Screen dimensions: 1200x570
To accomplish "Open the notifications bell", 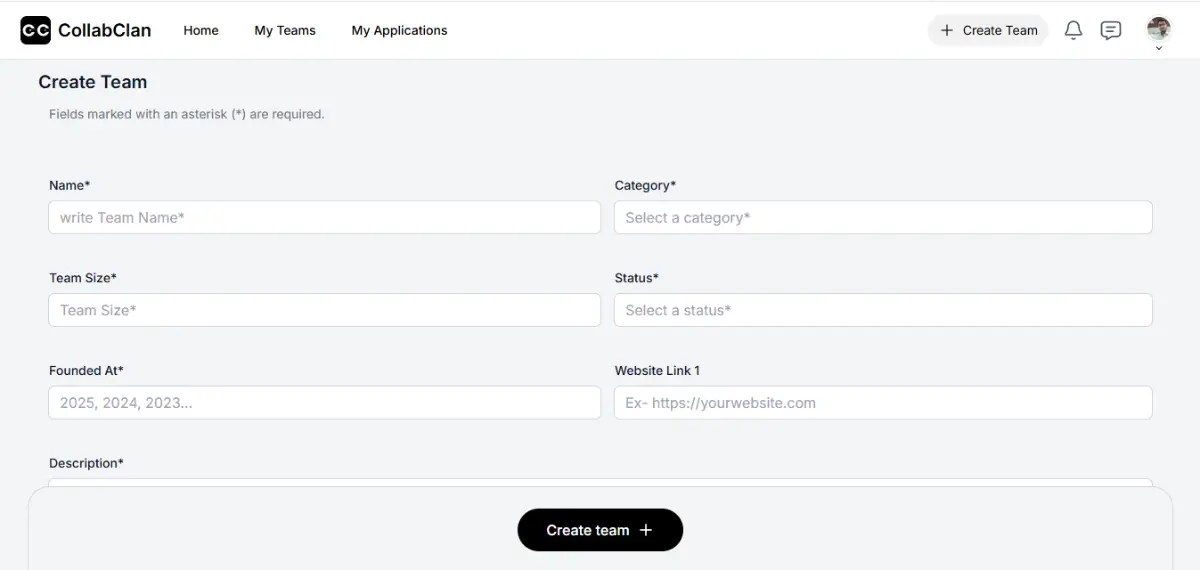I will (1073, 30).
